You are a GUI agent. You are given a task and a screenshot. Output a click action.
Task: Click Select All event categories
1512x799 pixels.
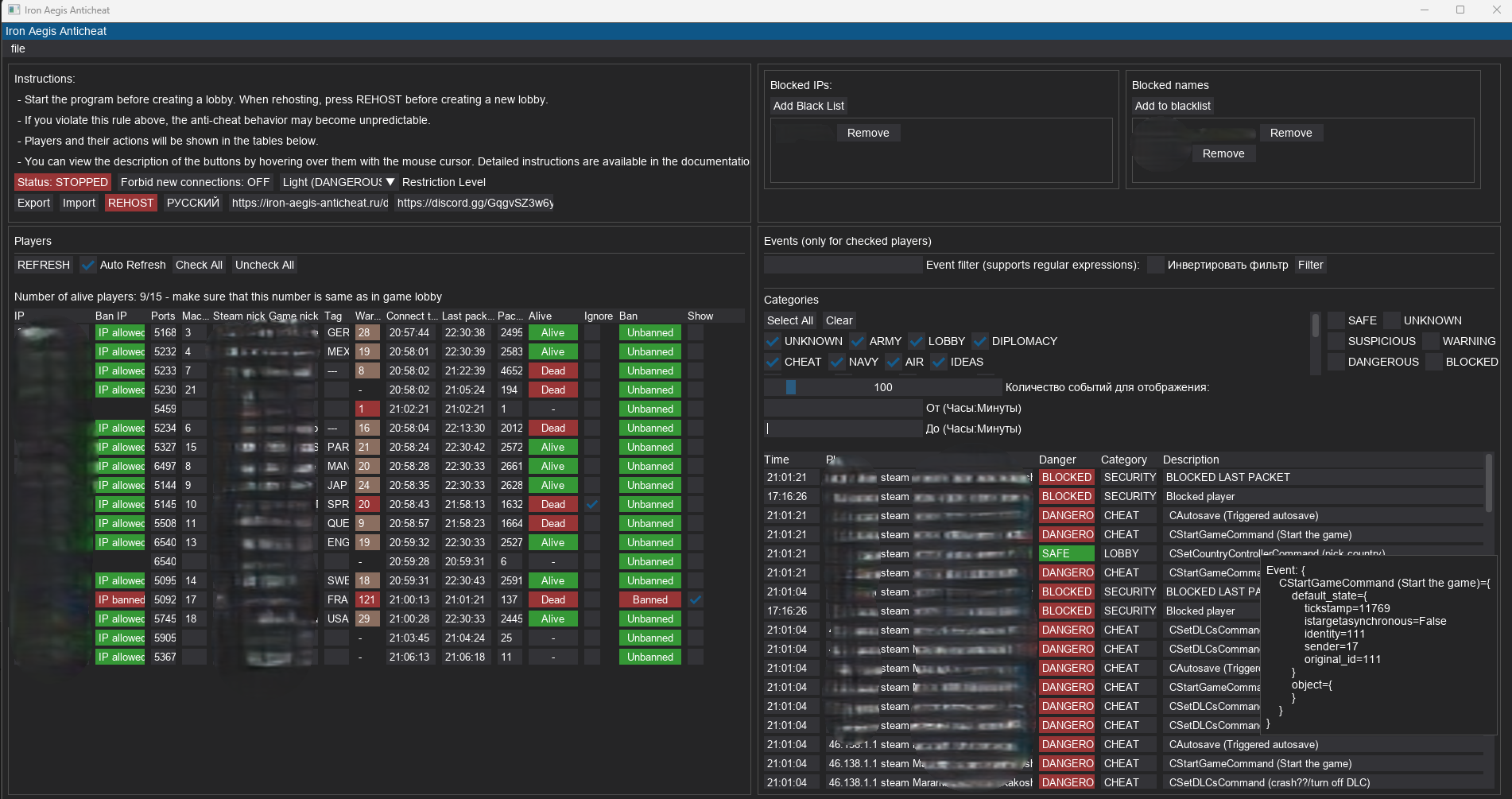tap(789, 320)
